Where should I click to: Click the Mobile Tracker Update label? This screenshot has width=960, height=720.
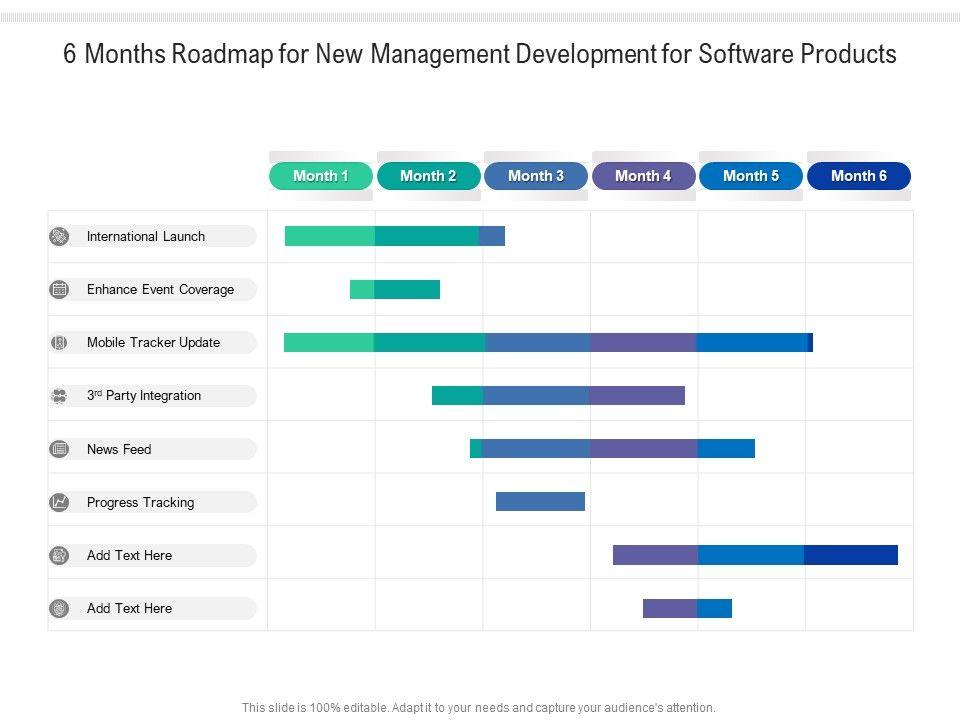153,343
